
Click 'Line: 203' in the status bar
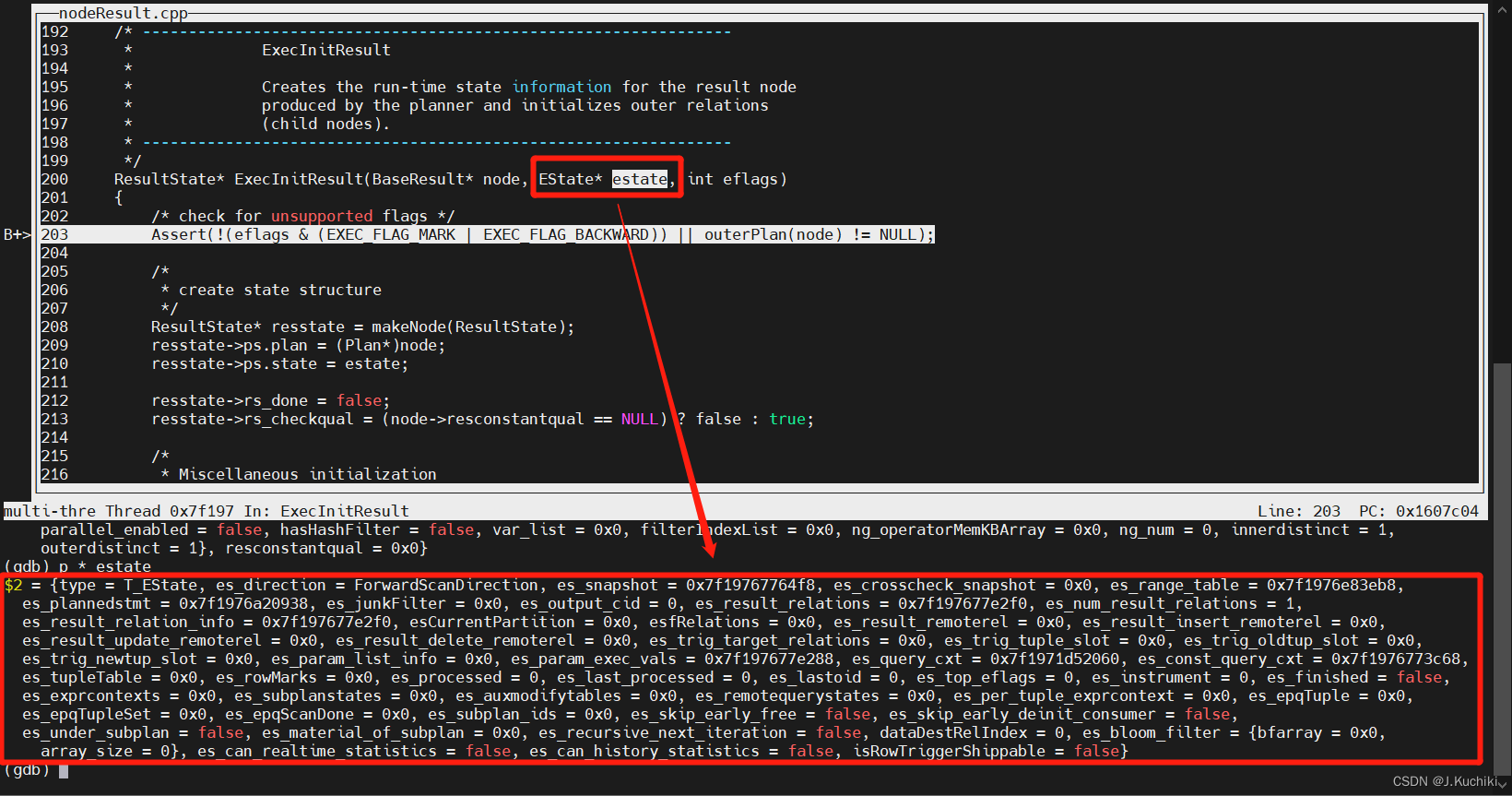(x=1299, y=511)
